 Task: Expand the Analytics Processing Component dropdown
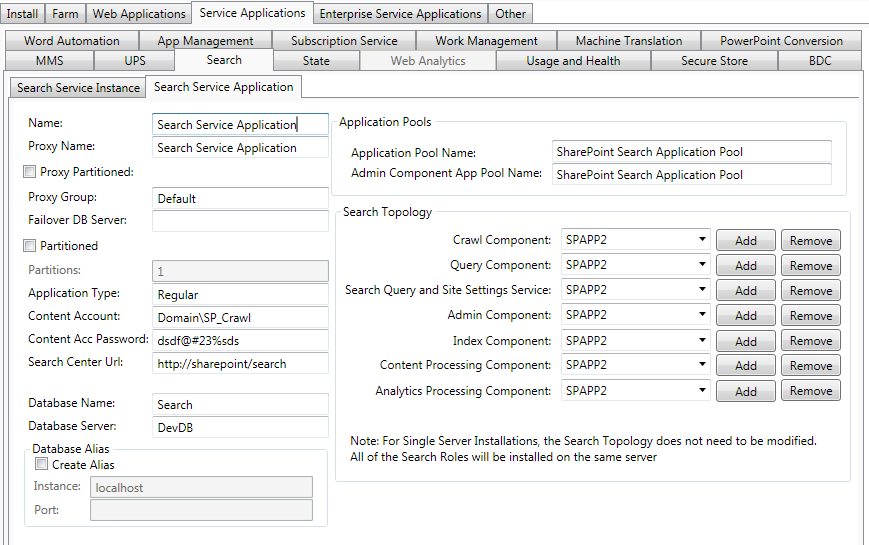[x=702, y=390]
